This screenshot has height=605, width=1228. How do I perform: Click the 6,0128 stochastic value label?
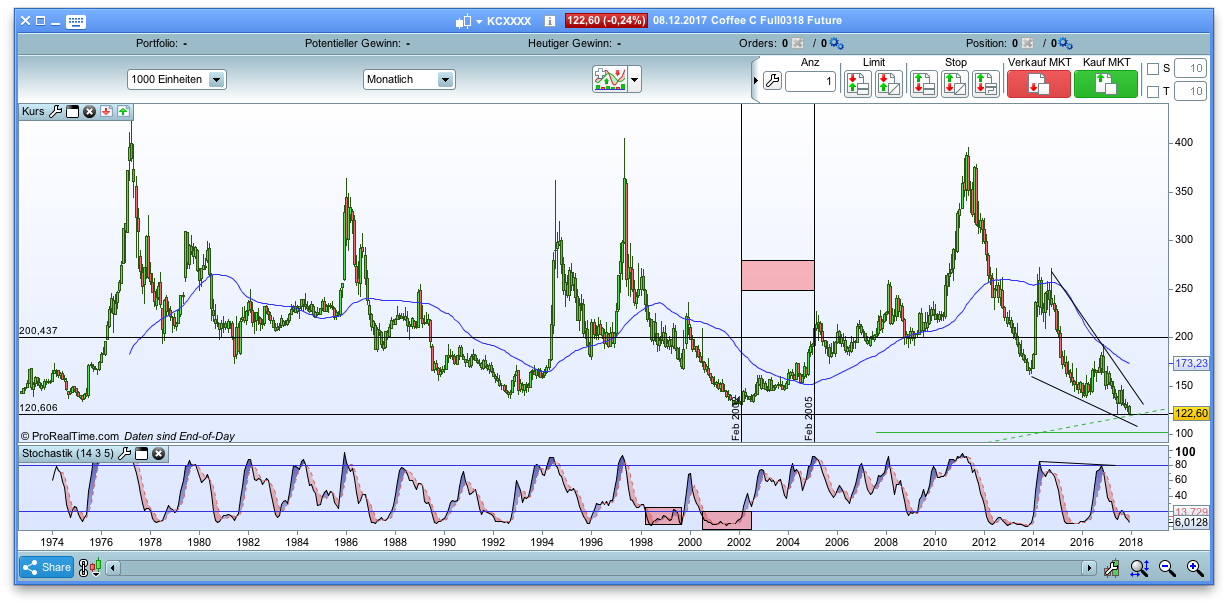click(1190, 522)
